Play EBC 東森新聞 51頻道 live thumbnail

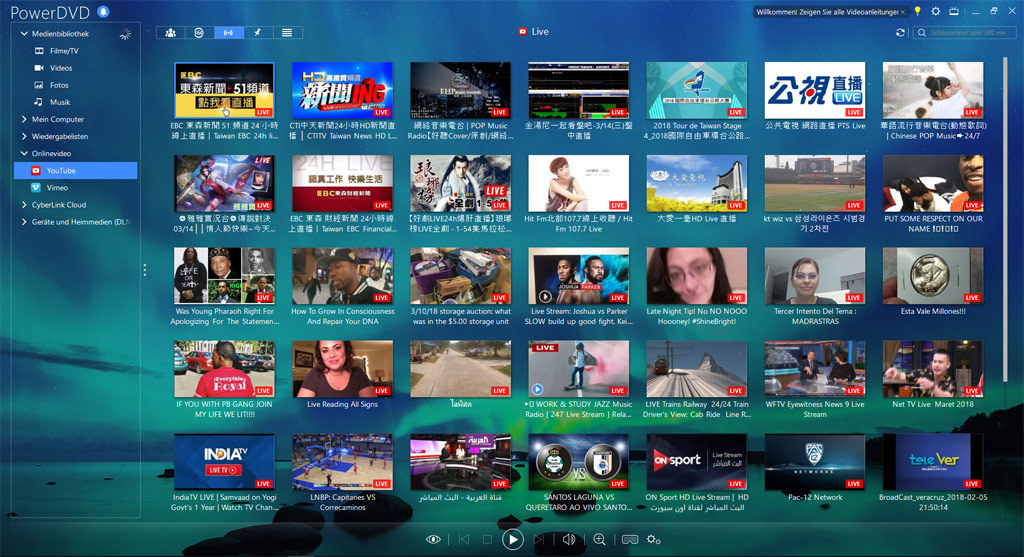click(x=224, y=90)
